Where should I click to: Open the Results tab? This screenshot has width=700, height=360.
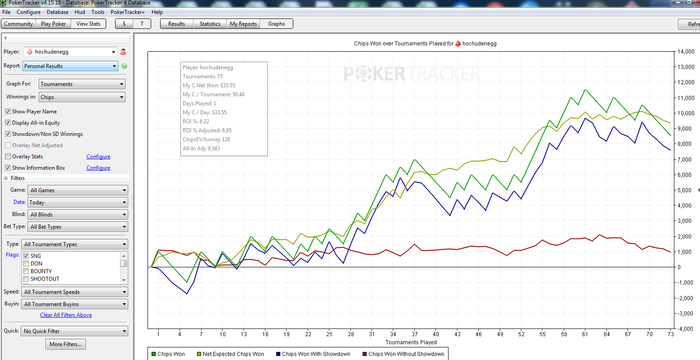pyautogui.click(x=176, y=24)
